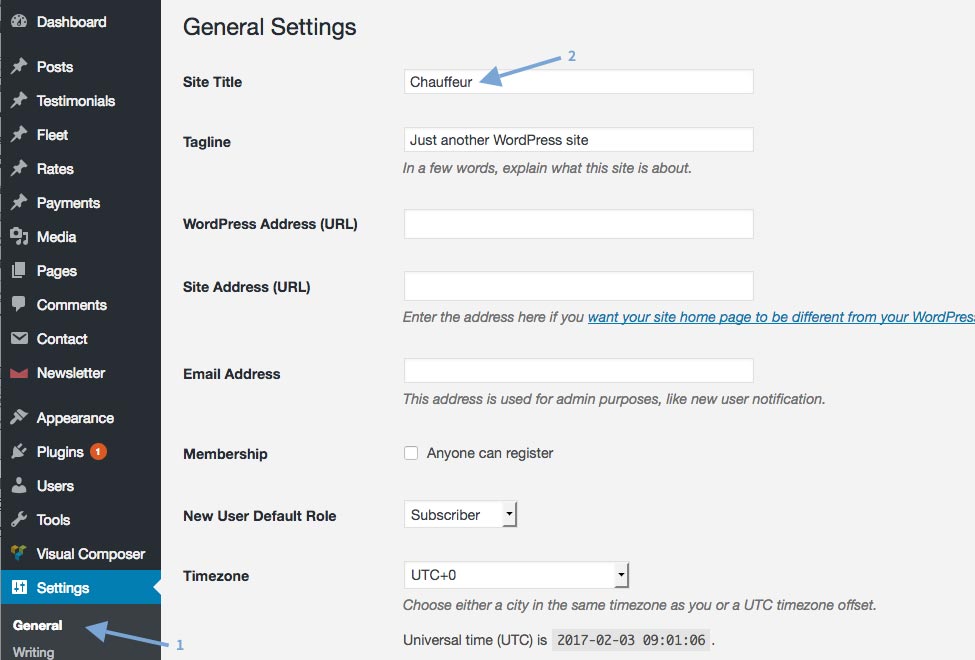975x660 pixels.
Task: Open the New User Default Role dropdown
Action: (460, 514)
